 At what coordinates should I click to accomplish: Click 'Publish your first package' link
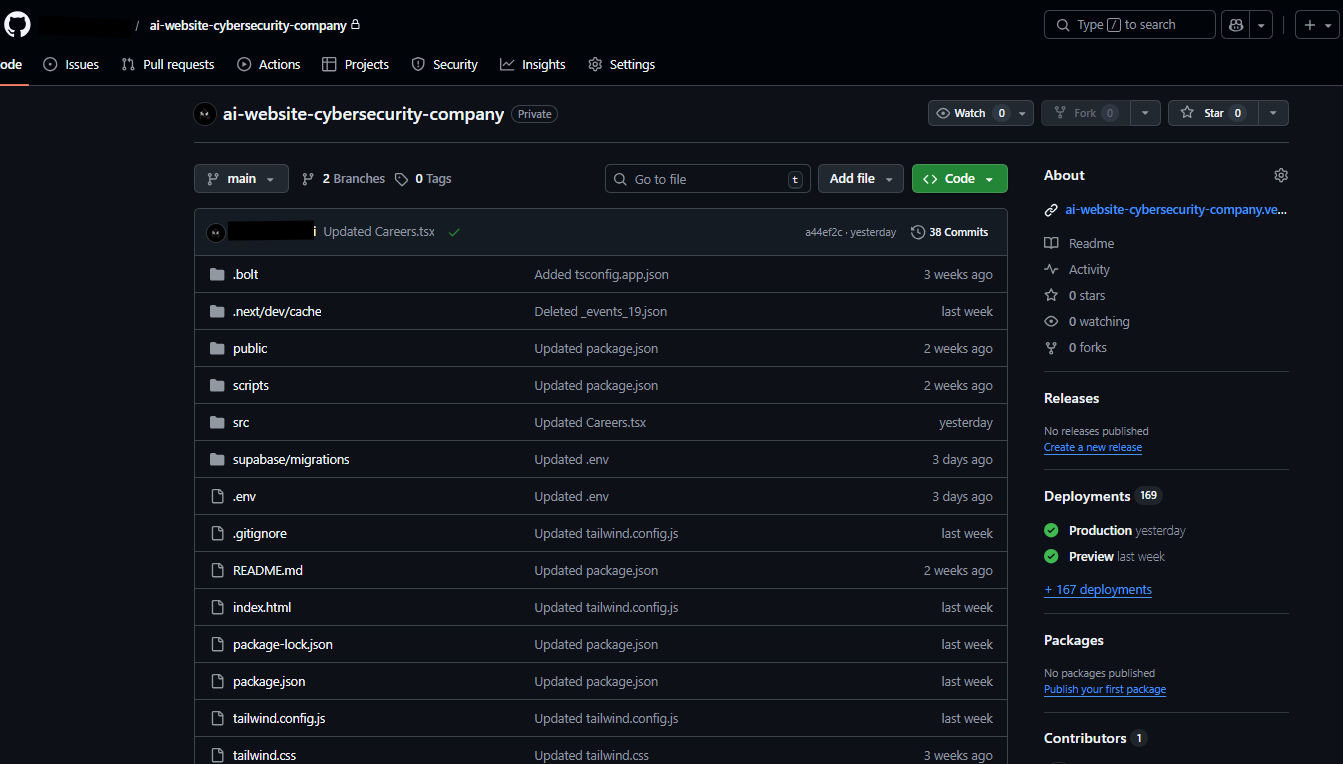[1105, 689]
